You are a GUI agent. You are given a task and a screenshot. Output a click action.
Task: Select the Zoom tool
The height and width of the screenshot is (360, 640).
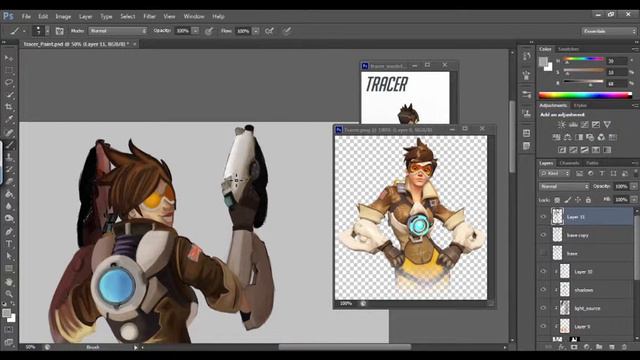point(9,293)
